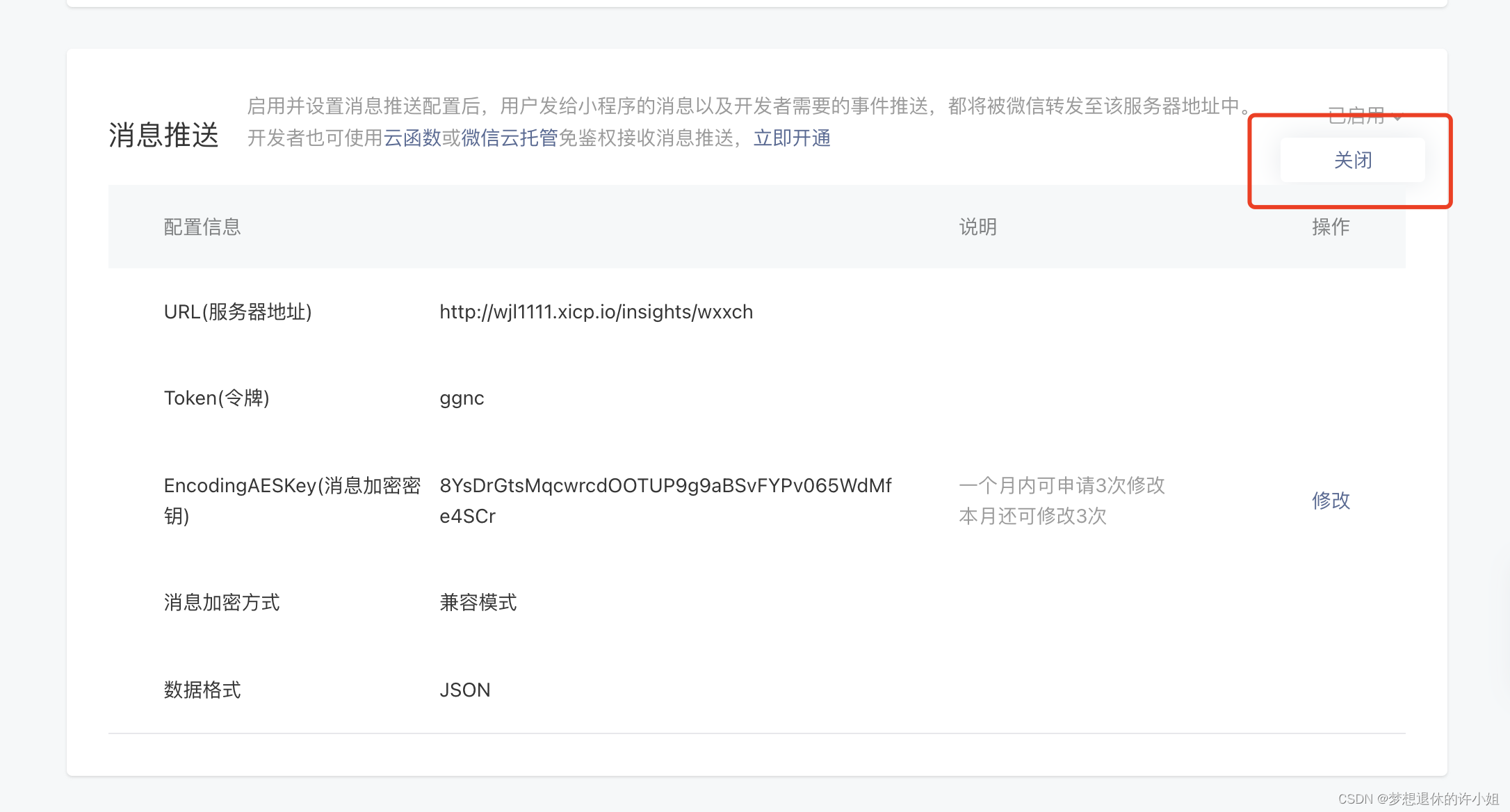Open the 微信云托管 link
The image size is (1510, 812).
(x=510, y=138)
